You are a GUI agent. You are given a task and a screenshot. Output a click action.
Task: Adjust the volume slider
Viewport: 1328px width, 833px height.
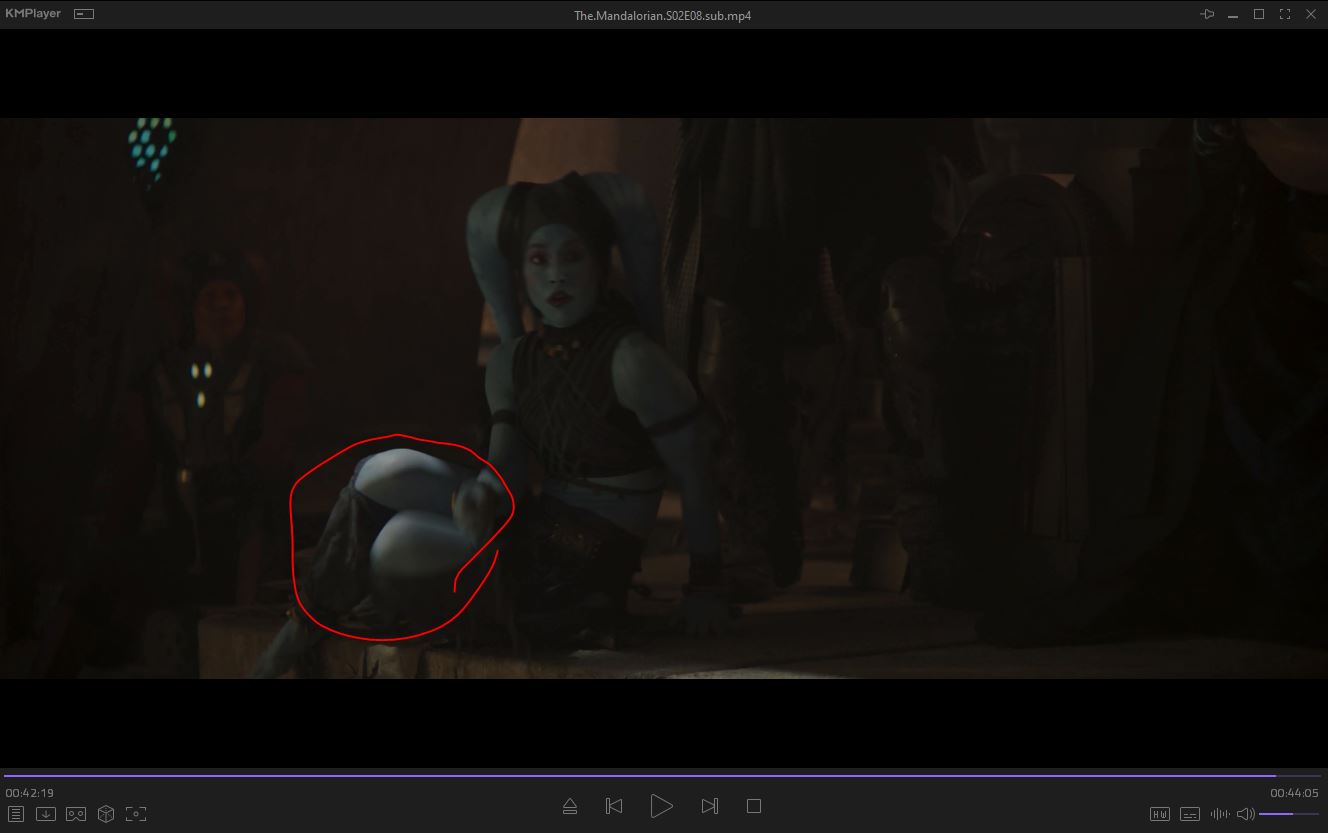pyautogui.click(x=1288, y=814)
